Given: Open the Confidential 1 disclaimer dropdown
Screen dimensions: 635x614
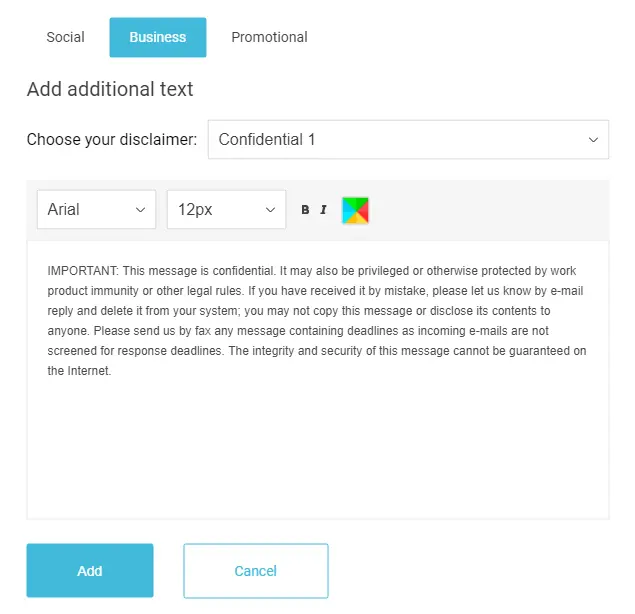Looking at the screenshot, I should (408, 139).
